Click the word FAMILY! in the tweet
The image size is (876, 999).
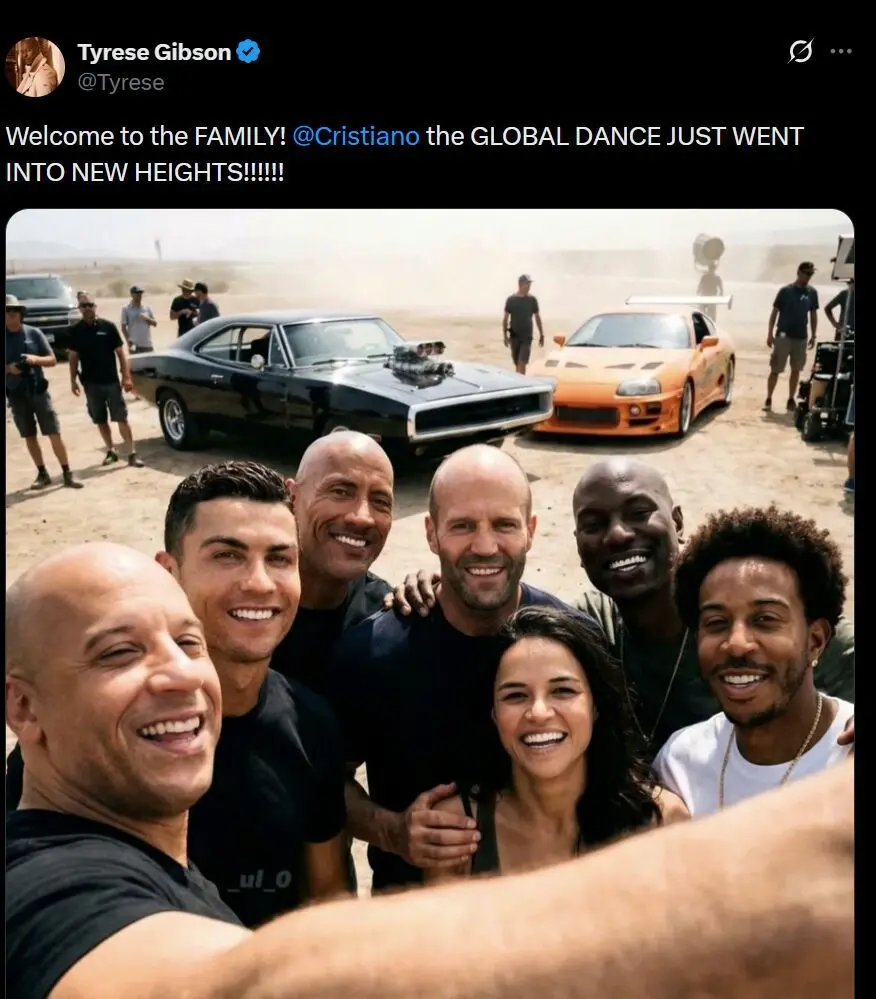click(240, 136)
